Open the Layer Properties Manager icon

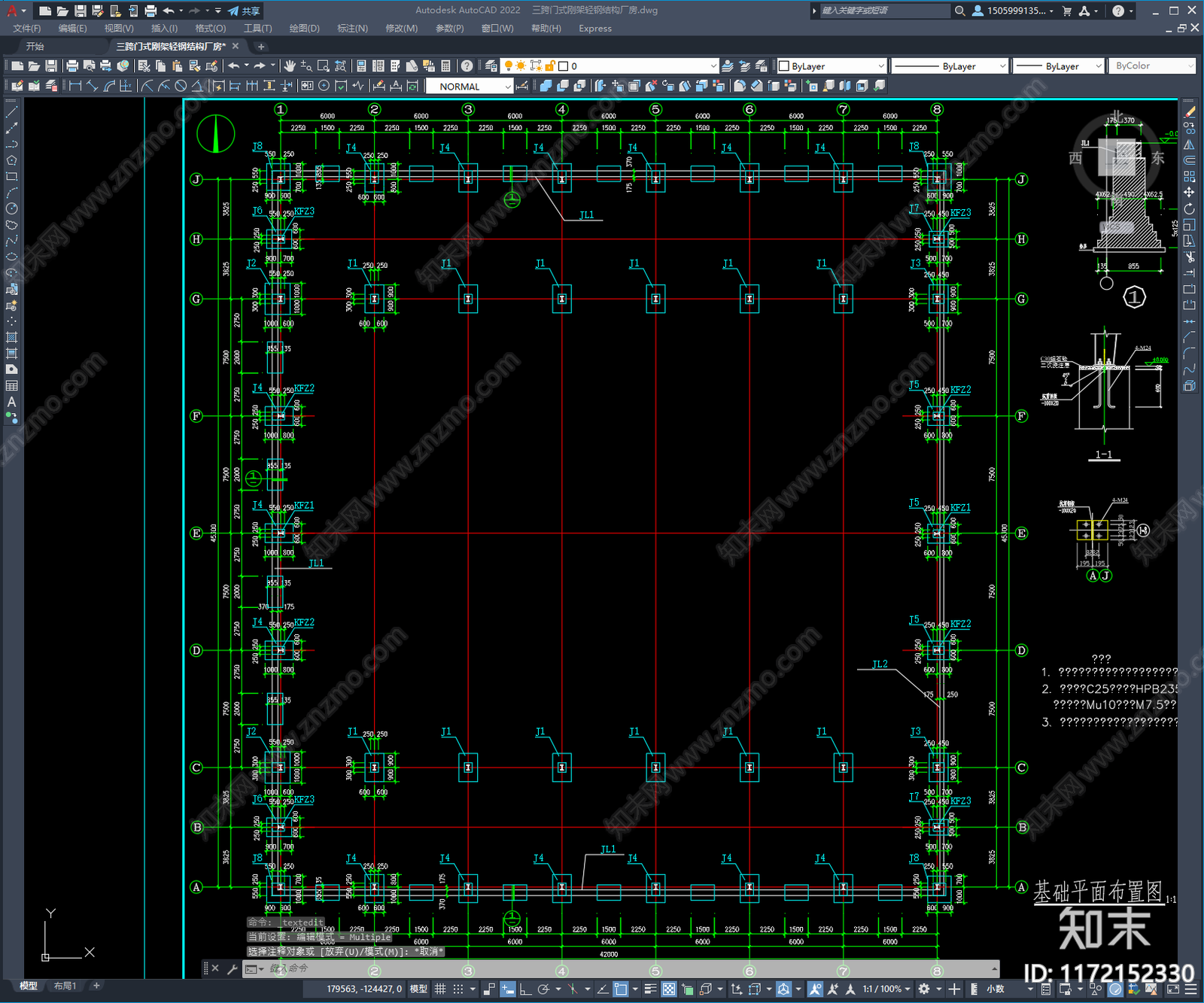point(491,66)
